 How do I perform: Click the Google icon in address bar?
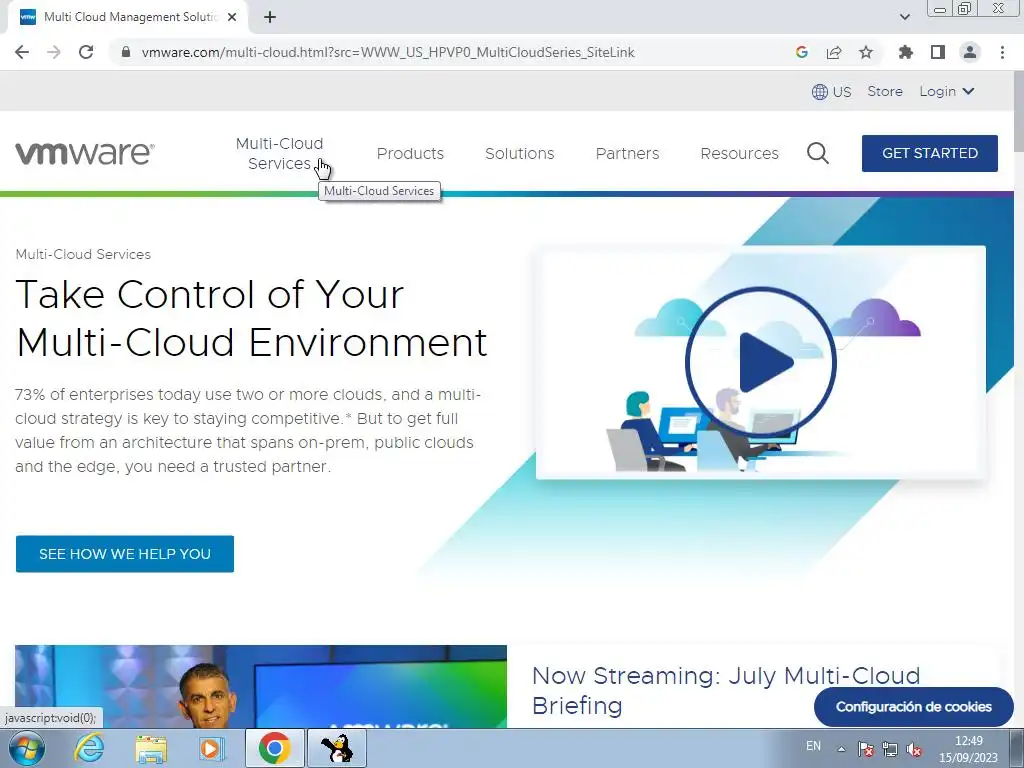coord(801,52)
